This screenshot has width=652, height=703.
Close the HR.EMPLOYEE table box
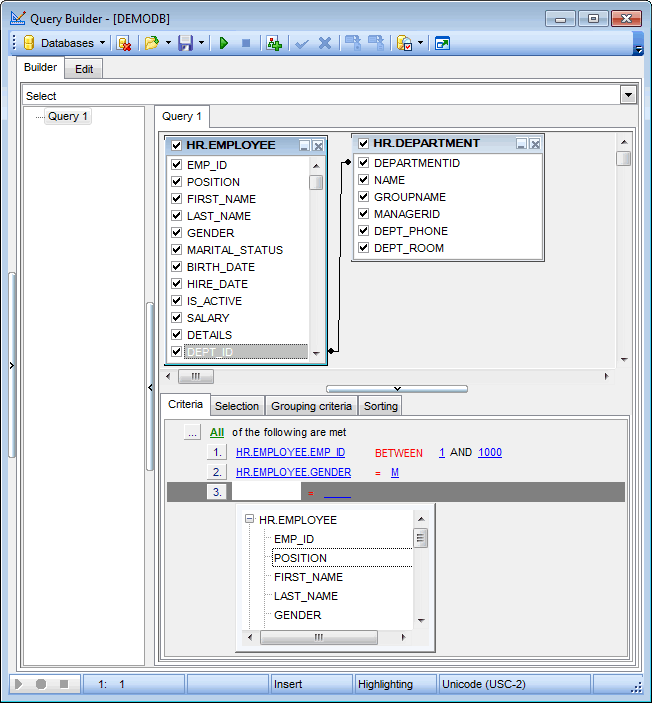coord(318,146)
